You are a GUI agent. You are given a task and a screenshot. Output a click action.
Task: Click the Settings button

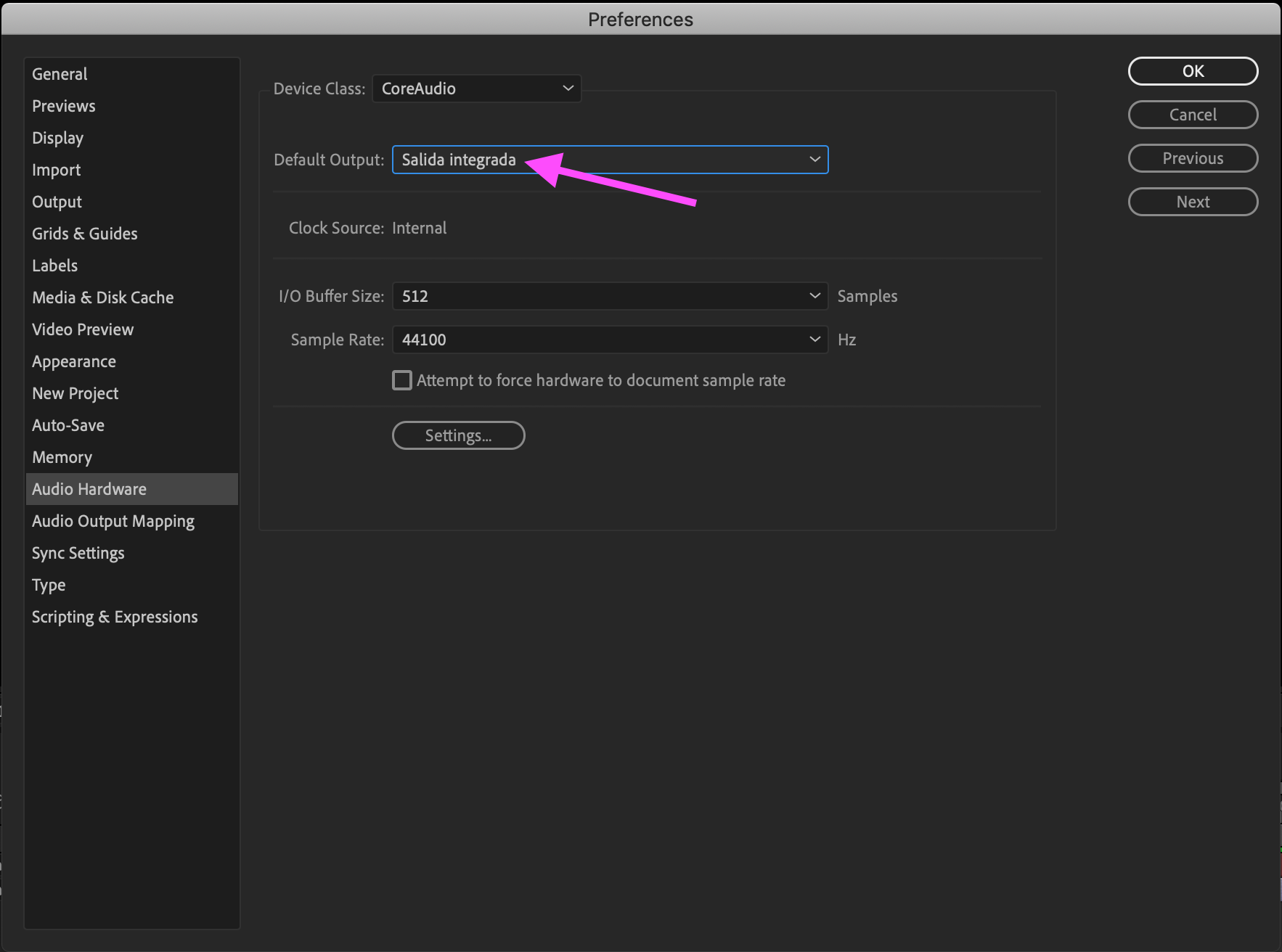(x=458, y=435)
